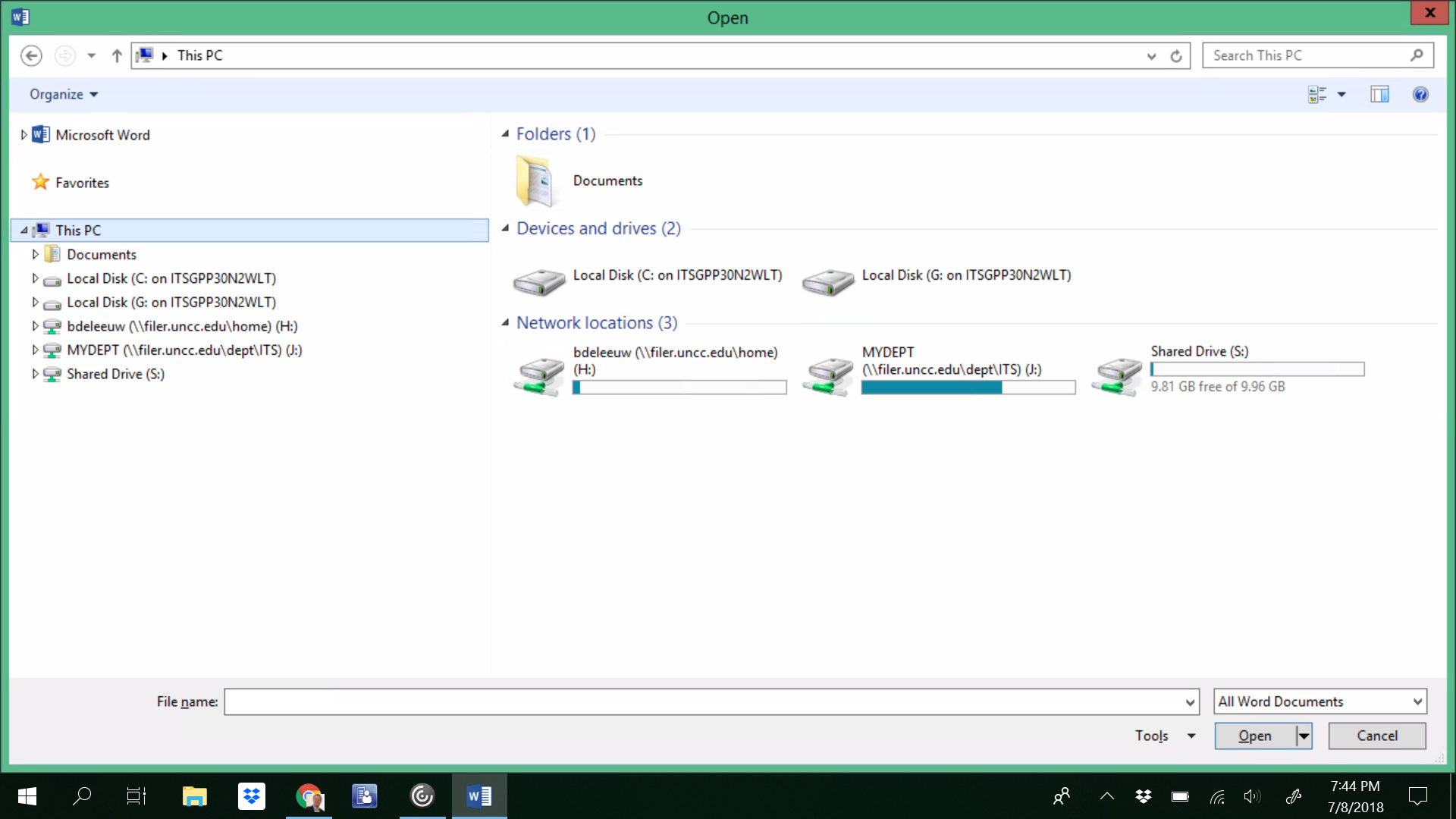The image size is (1456, 819).
Task: Click the File name input field
Action: 705,701
